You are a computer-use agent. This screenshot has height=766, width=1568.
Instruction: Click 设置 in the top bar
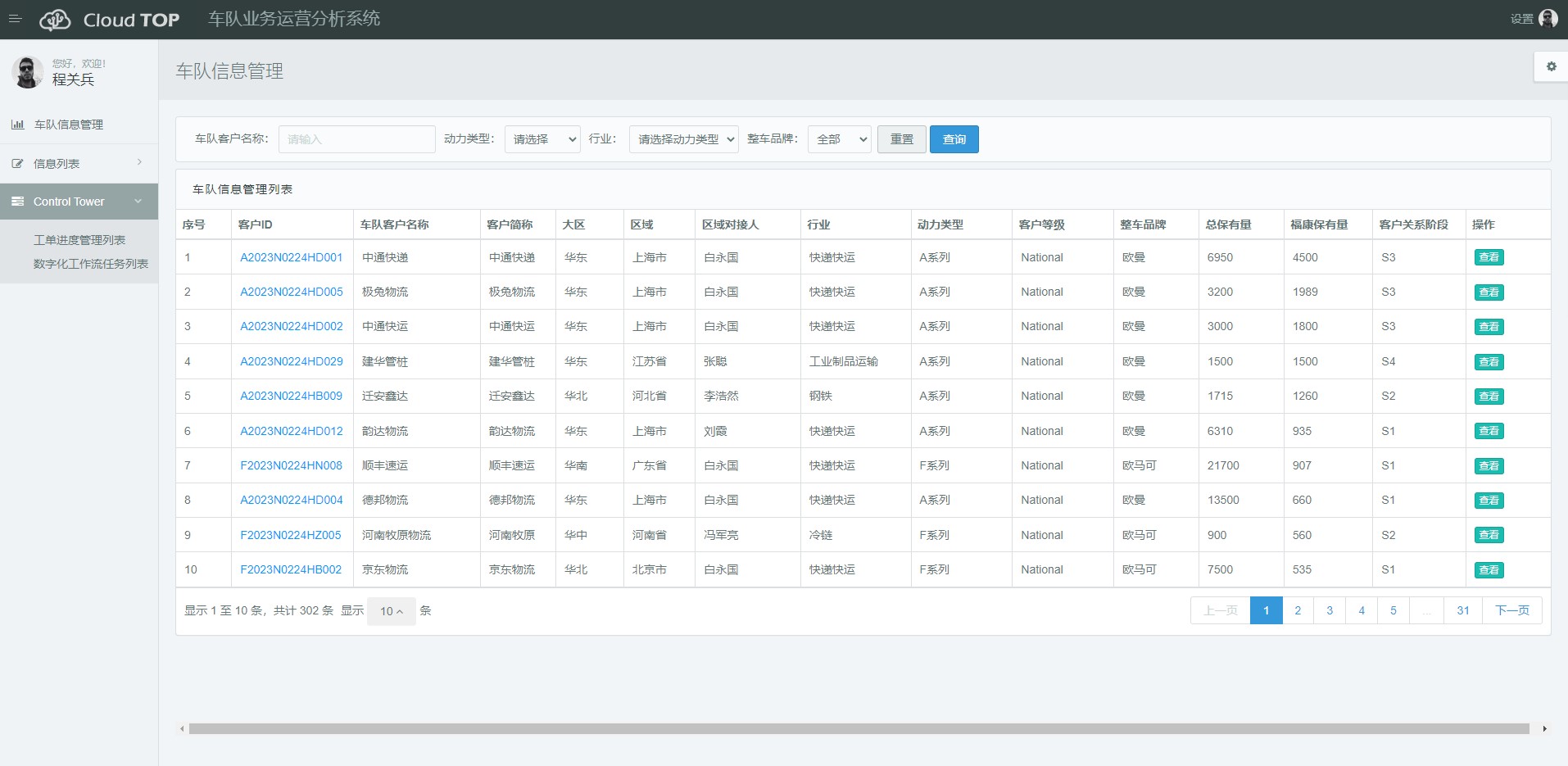click(1522, 19)
